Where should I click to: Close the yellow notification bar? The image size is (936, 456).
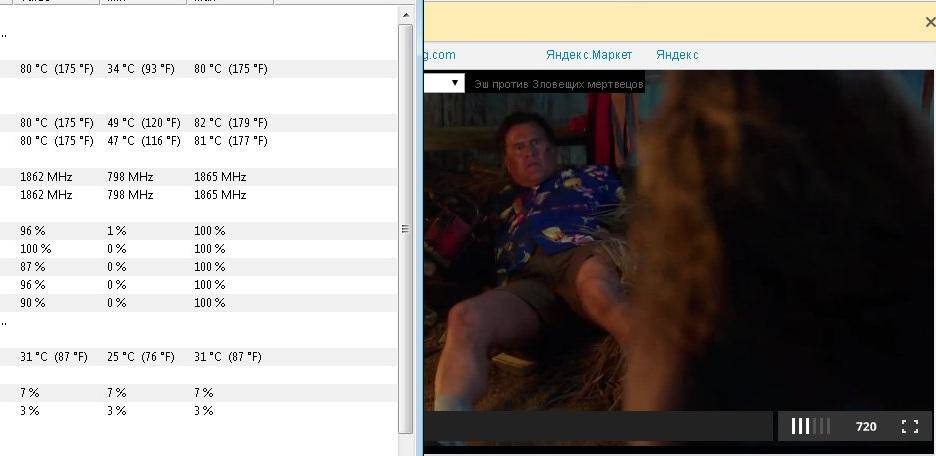click(x=930, y=22)
